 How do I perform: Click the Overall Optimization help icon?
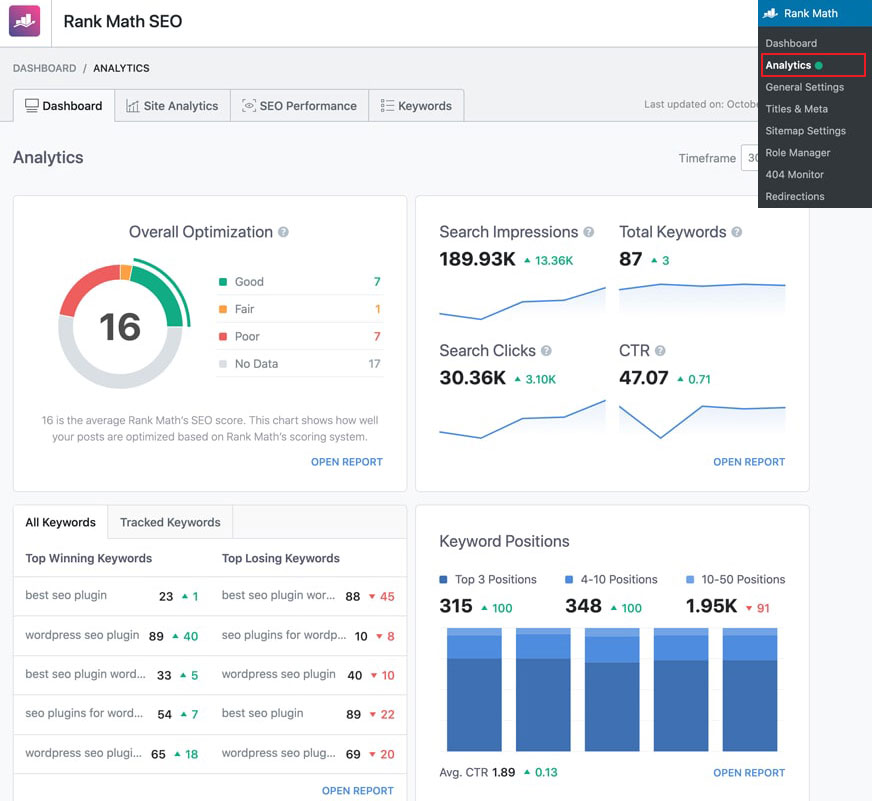point(283,232)
